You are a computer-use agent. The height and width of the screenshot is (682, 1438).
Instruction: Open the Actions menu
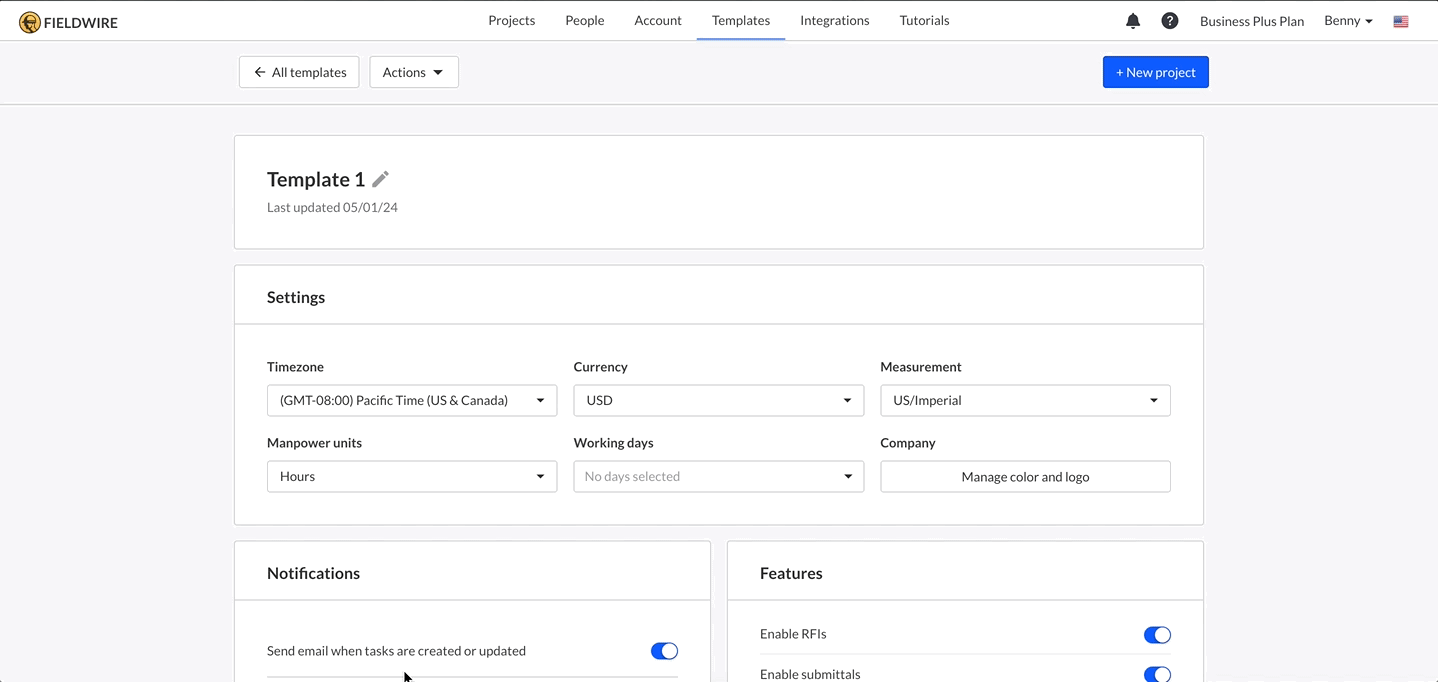tap(413, 71)
